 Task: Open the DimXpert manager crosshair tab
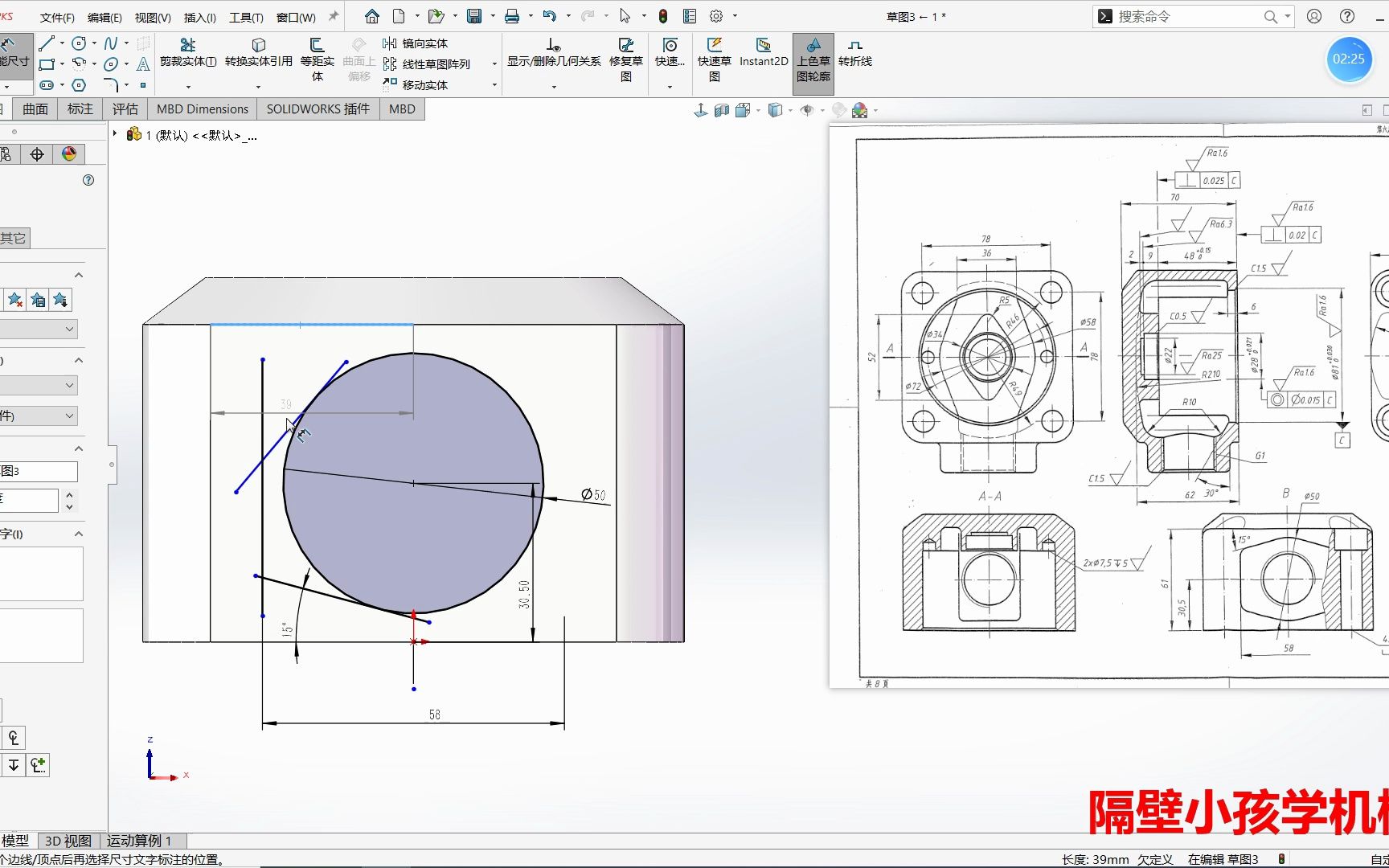point(37,154)
